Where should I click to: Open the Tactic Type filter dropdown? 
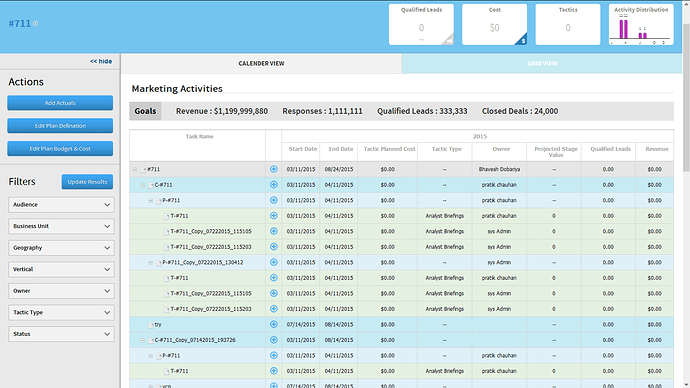point(61,312)
